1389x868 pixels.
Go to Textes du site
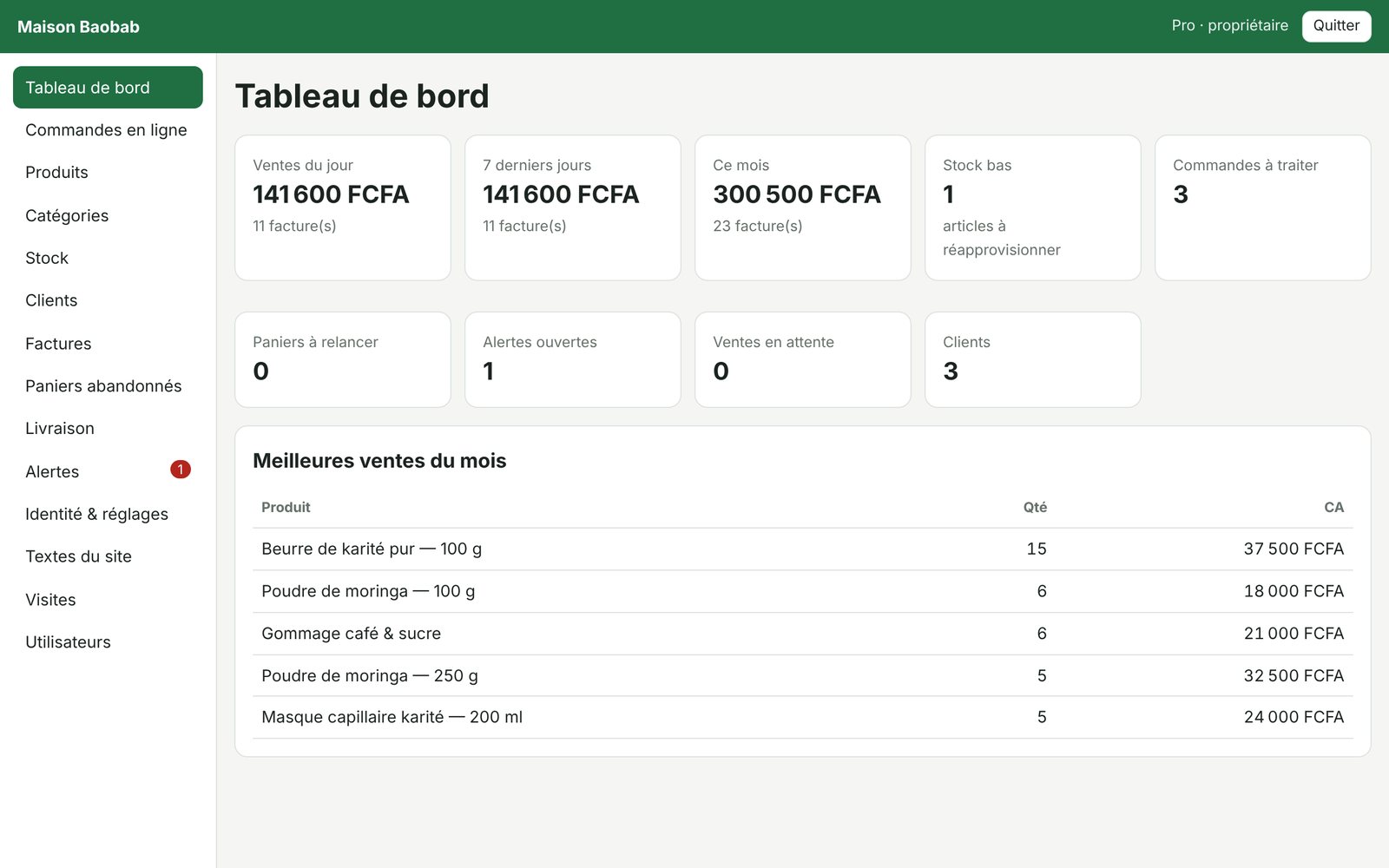(x=108, y=556)
